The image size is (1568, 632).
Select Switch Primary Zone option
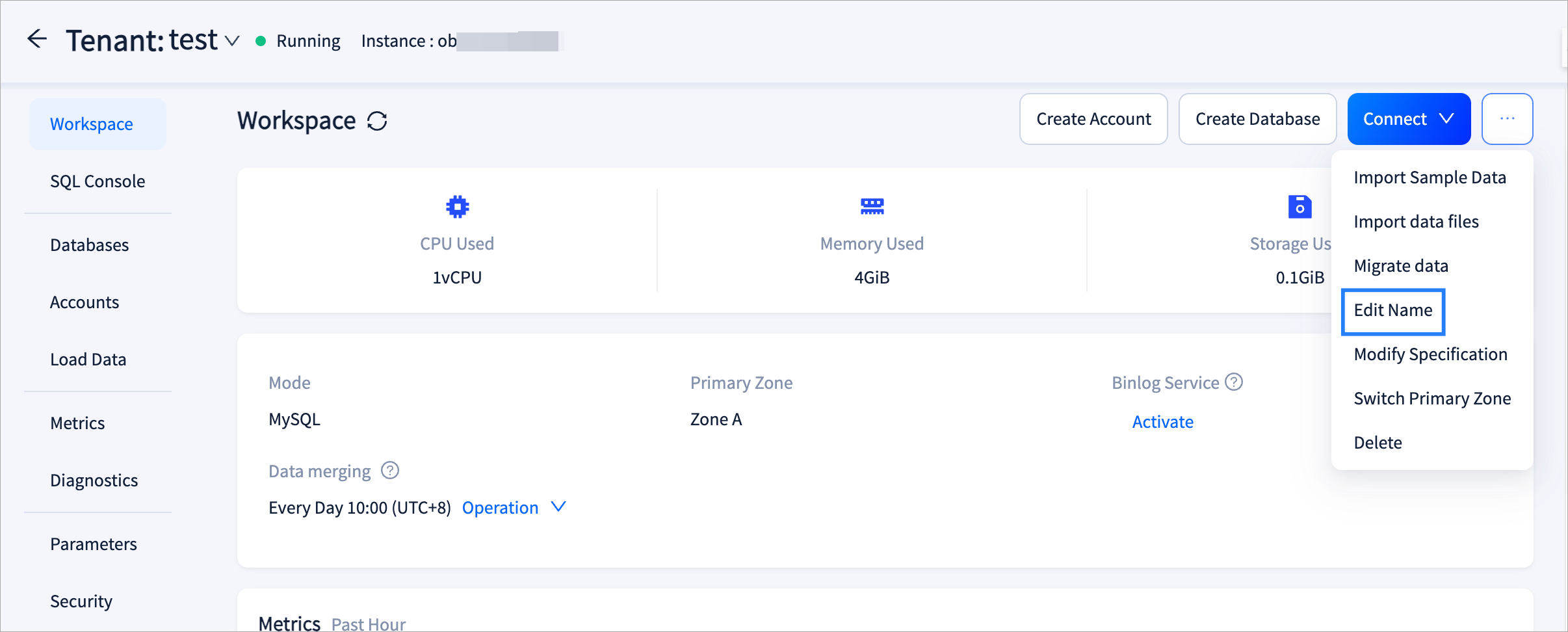click(x=1432, y=399)
